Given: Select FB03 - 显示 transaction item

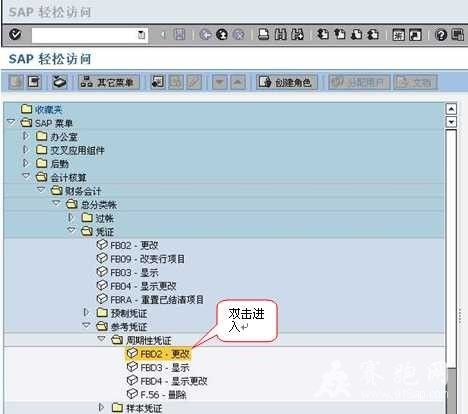Looking at the screenshot, I should (x=127, y=272).
